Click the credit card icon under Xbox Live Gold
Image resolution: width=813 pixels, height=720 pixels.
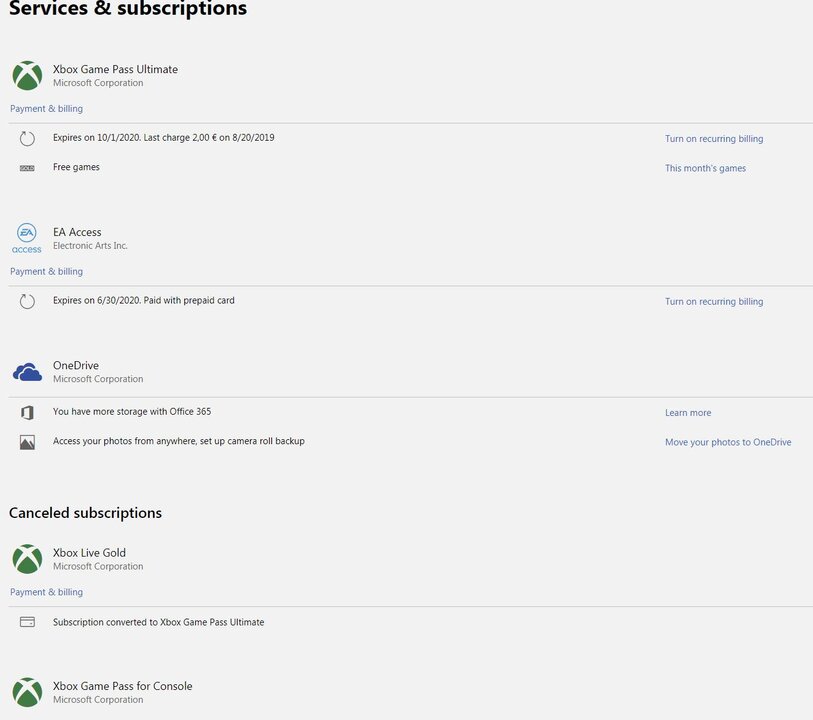click(27, 622)
